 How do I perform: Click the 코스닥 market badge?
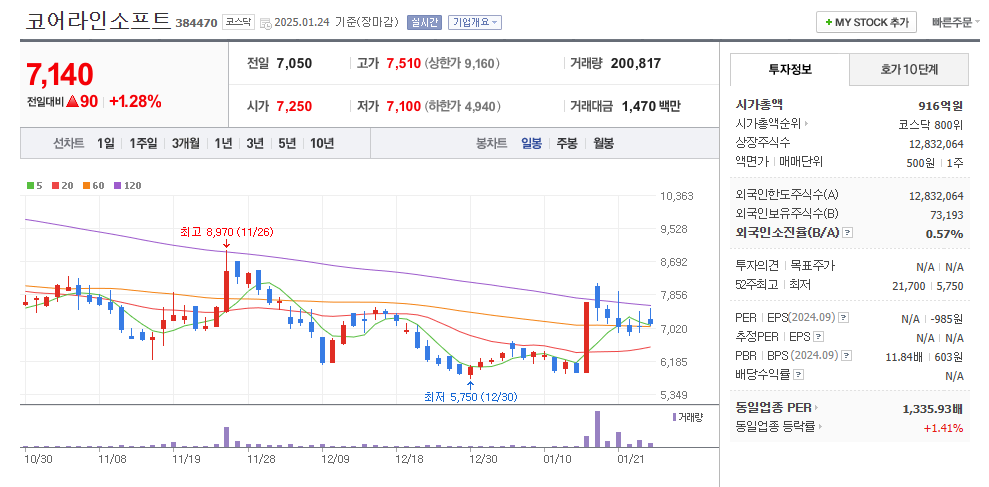[238, 22]
